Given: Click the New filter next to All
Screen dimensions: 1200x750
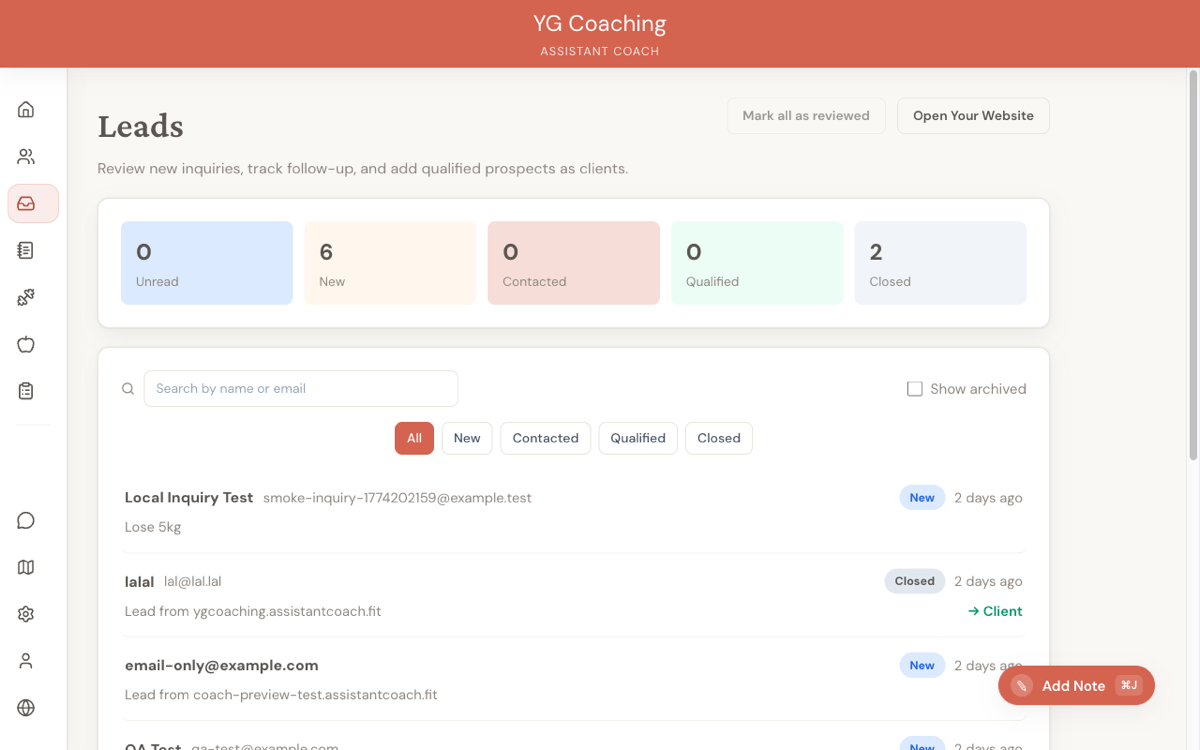Looking at the screenshot, I should click(x=467, y=438).
